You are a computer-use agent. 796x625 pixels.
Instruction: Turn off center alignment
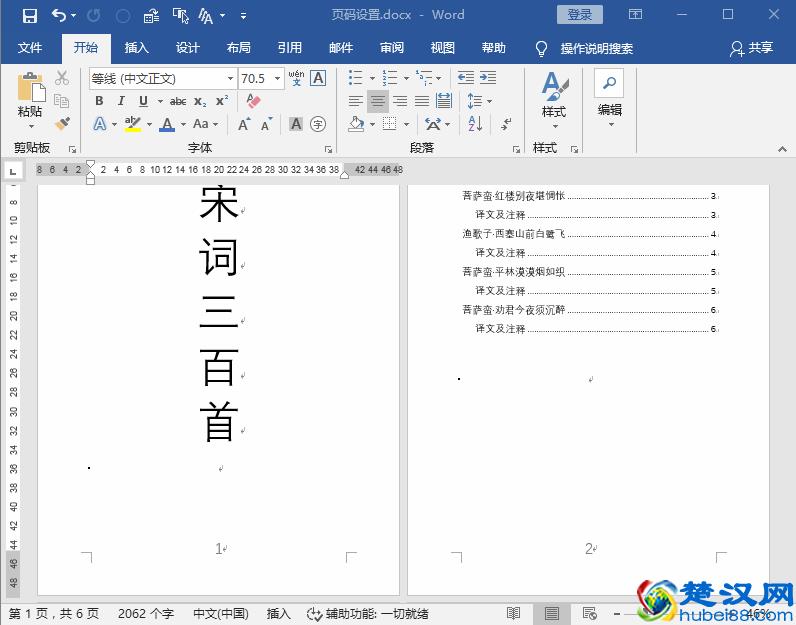pos(378,101)
